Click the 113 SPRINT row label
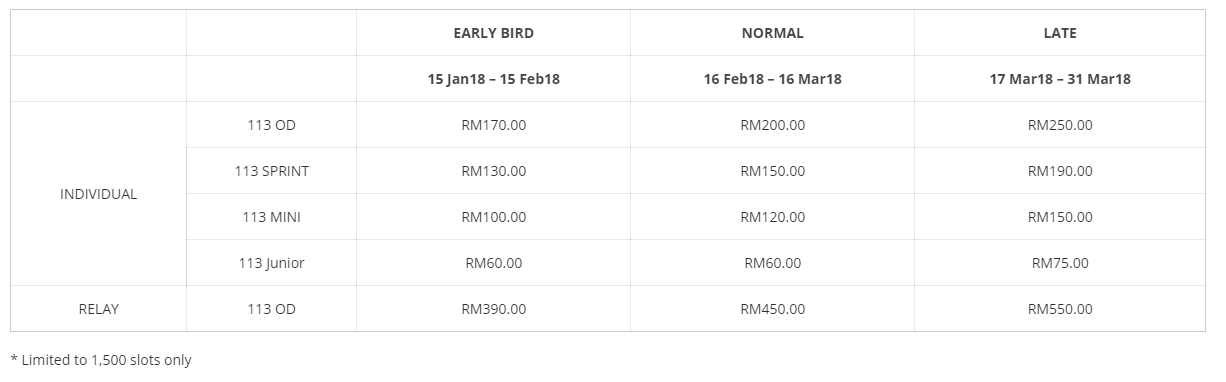1226x382 pixels. pos(271,171)
